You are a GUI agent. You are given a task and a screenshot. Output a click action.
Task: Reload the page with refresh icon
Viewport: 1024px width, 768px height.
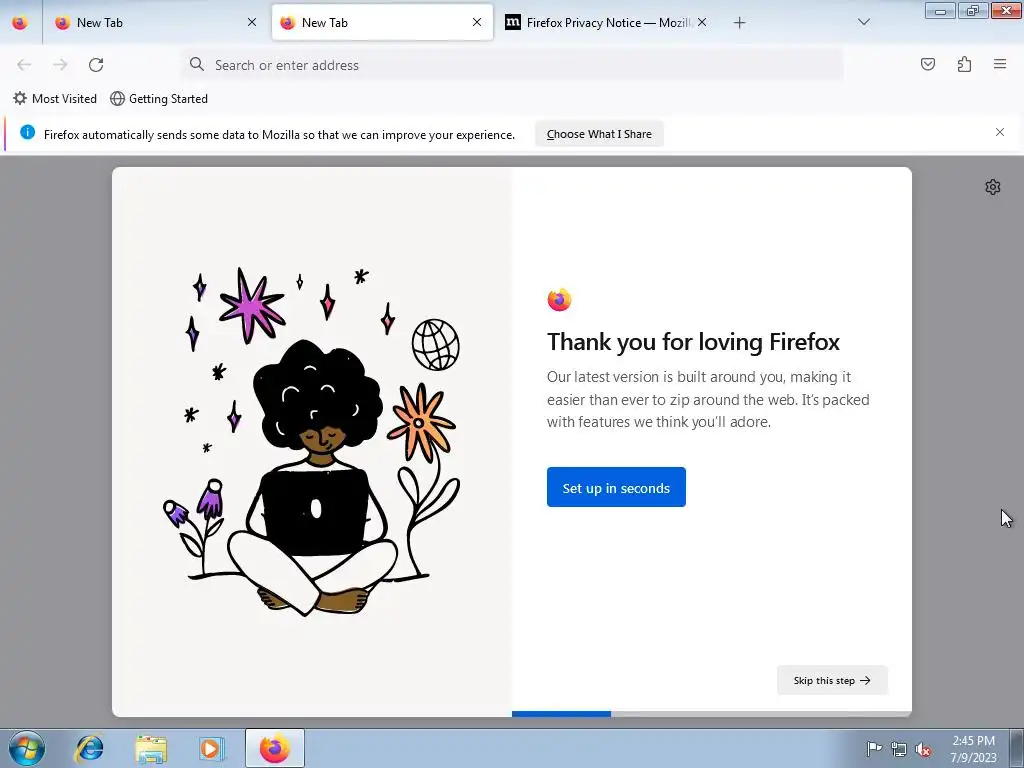point(96,65)
